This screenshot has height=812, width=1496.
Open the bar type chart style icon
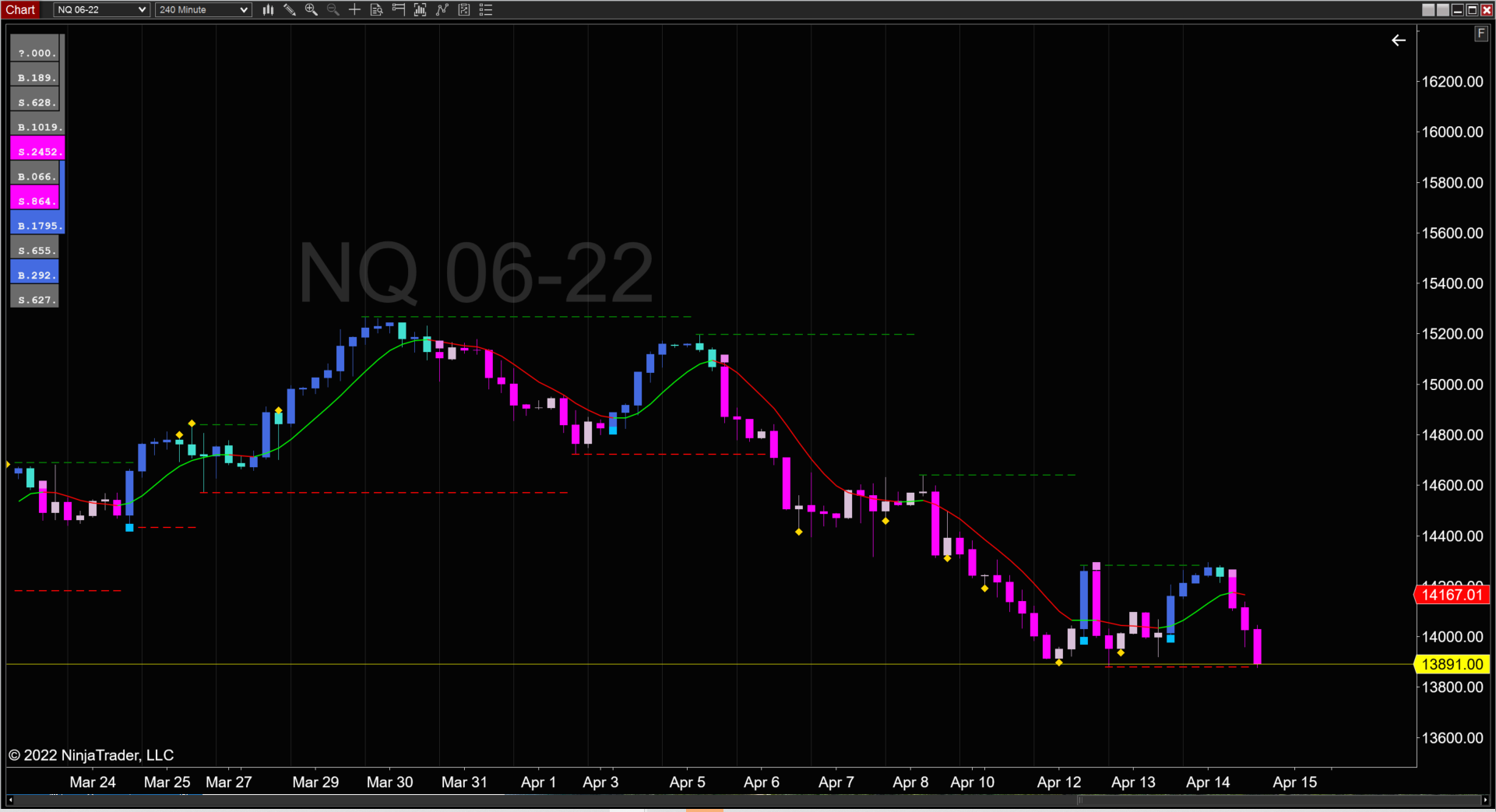268,10
